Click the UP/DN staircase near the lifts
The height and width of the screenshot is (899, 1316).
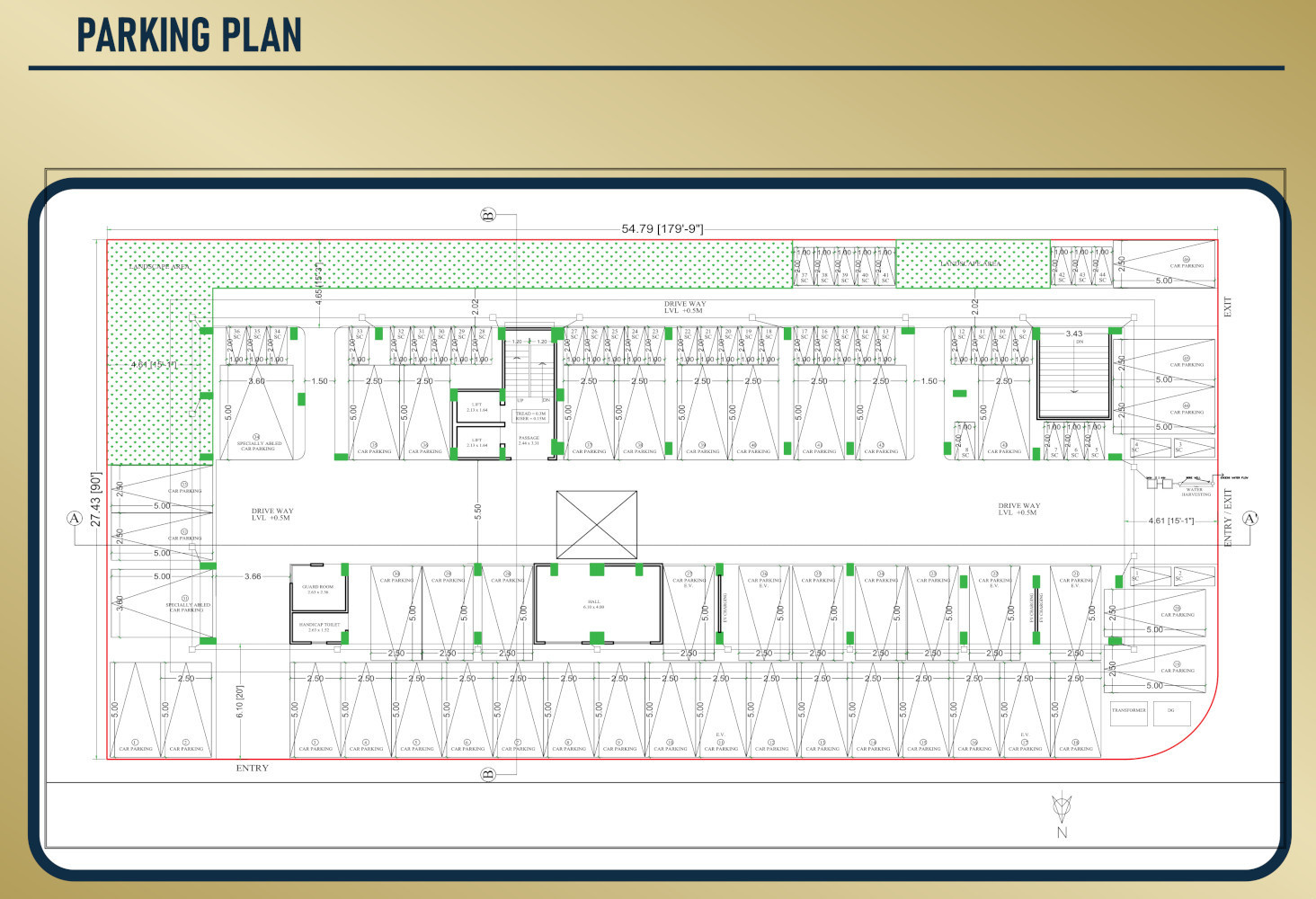[529, 369]
